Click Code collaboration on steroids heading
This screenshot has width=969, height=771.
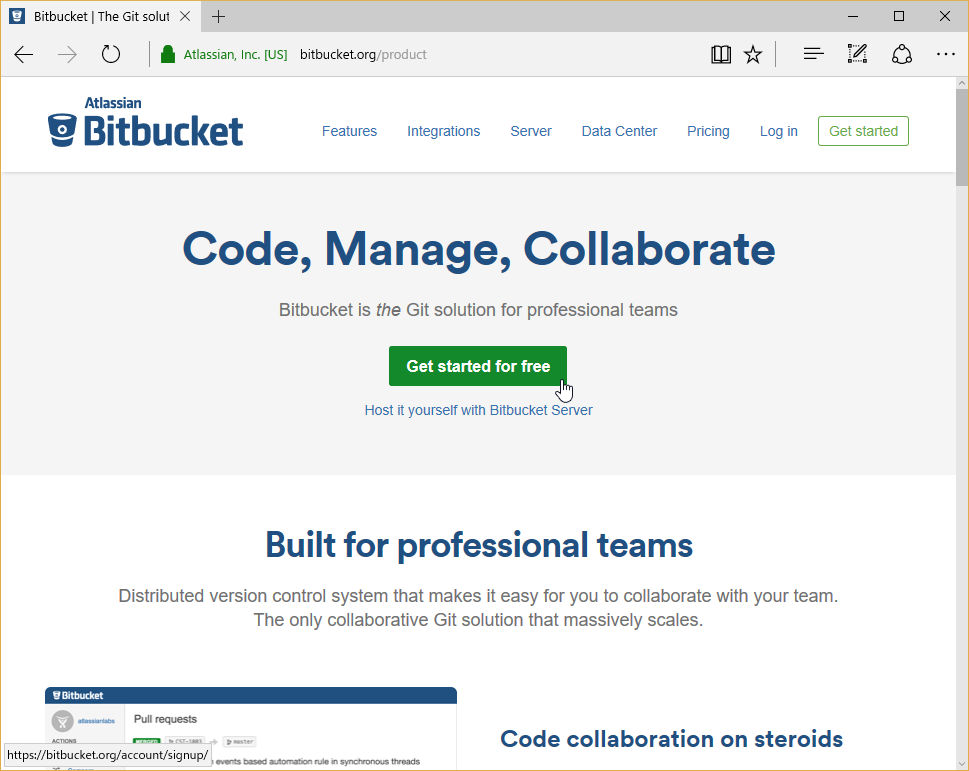671,739
